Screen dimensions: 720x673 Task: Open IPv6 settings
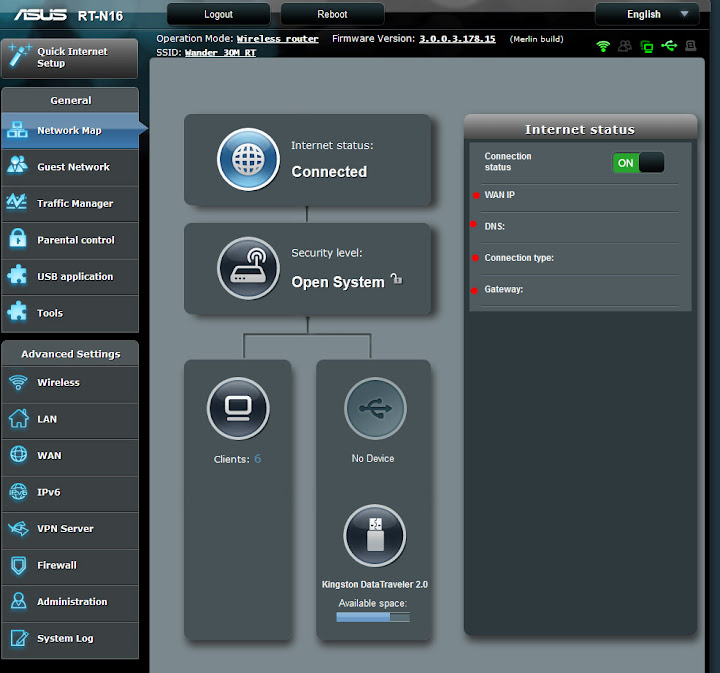[x=70, y=492]
